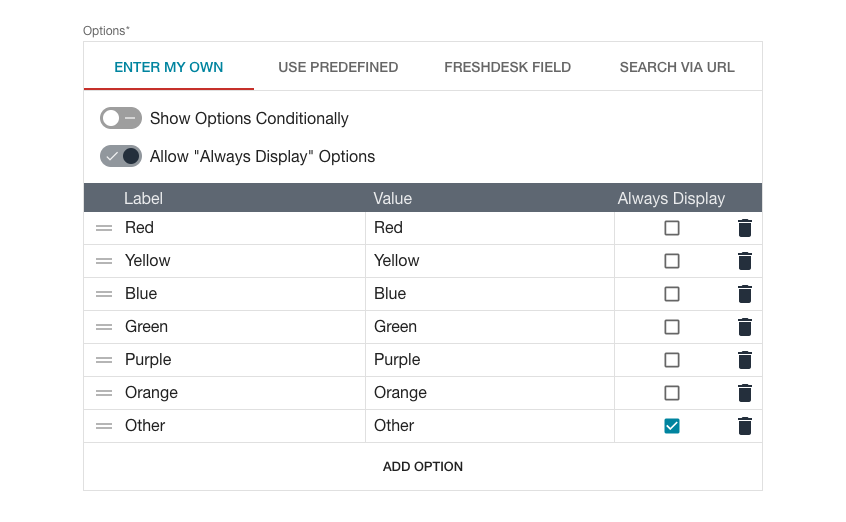Click the drag handle beside Other label

click(104, 426)
